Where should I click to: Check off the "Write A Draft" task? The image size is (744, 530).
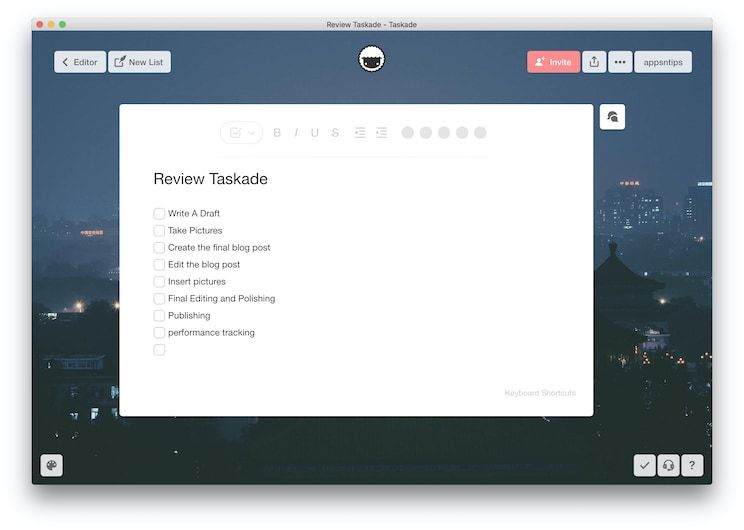159,213
